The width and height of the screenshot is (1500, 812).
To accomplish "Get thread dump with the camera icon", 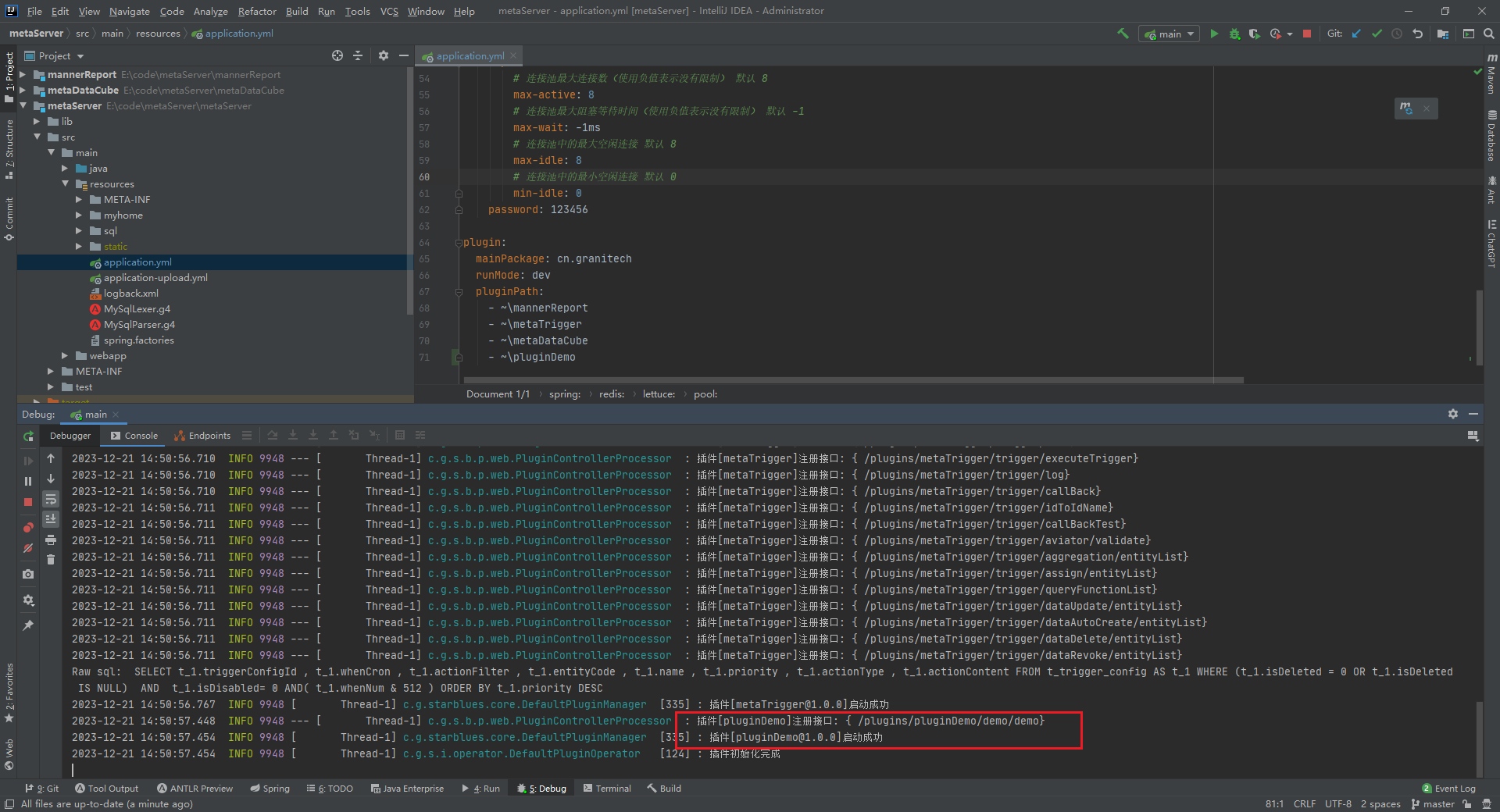I will 28,574.
